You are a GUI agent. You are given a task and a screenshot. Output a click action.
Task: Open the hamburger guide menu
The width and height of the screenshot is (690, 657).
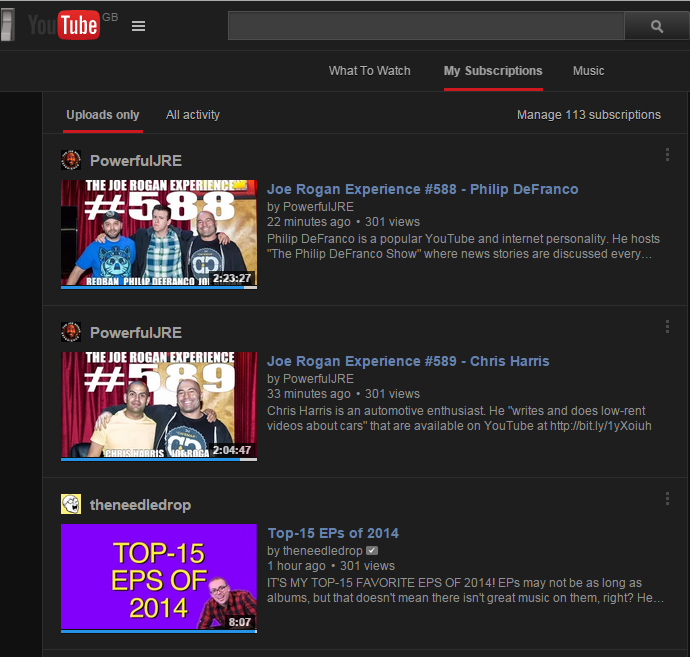click(138, 26)
